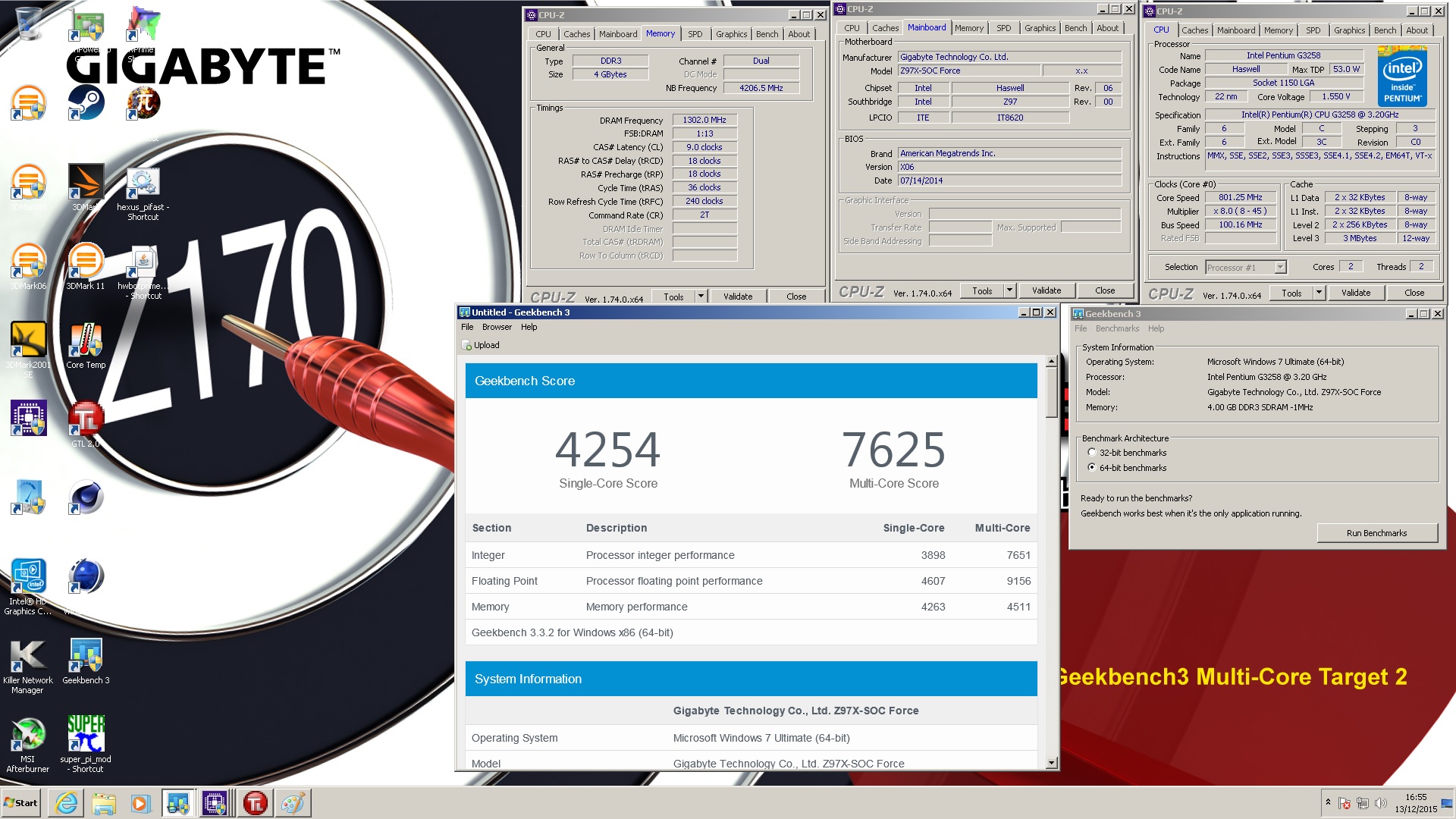Open Tools dropdown arrow in Memory CPU-Z
Screen dimensions: 1456x819
701,297
